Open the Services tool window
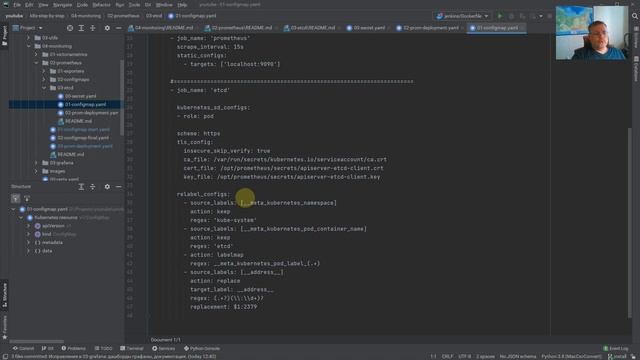 pos(163,349)
